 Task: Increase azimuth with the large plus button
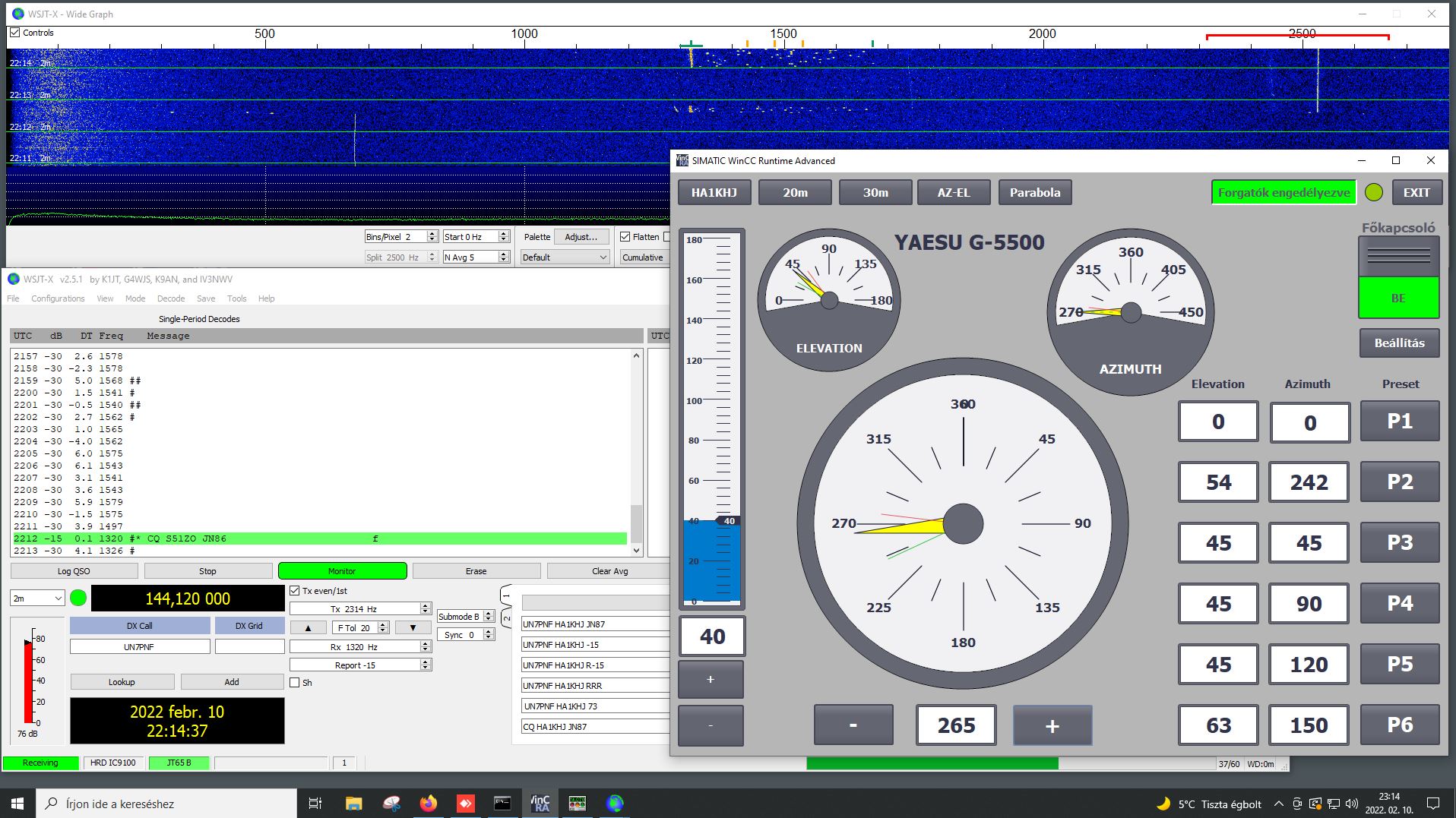[1052, 726]
